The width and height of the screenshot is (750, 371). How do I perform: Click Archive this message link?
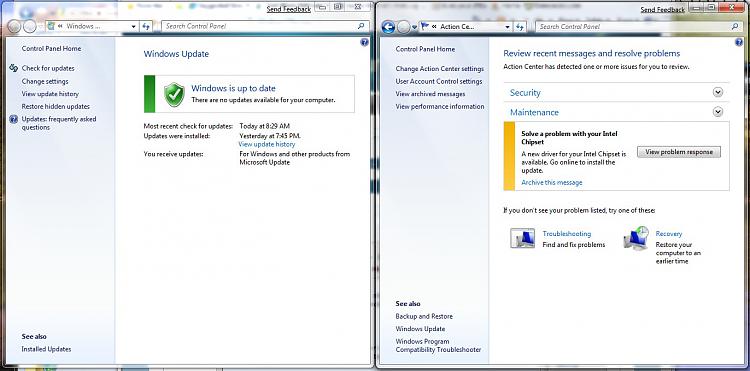click(x=551, y=183)
